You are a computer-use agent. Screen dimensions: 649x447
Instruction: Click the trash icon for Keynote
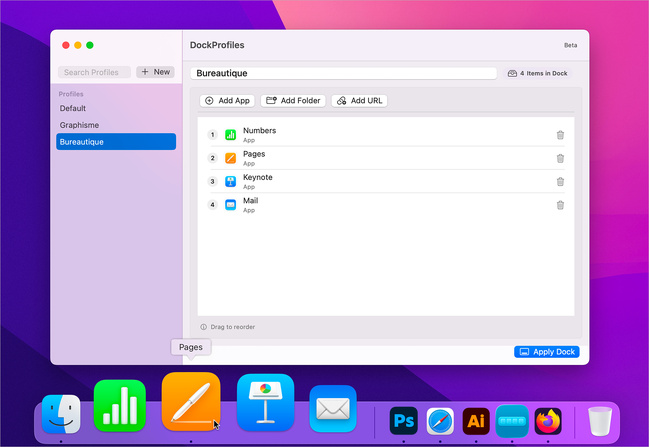click(560, 182)
